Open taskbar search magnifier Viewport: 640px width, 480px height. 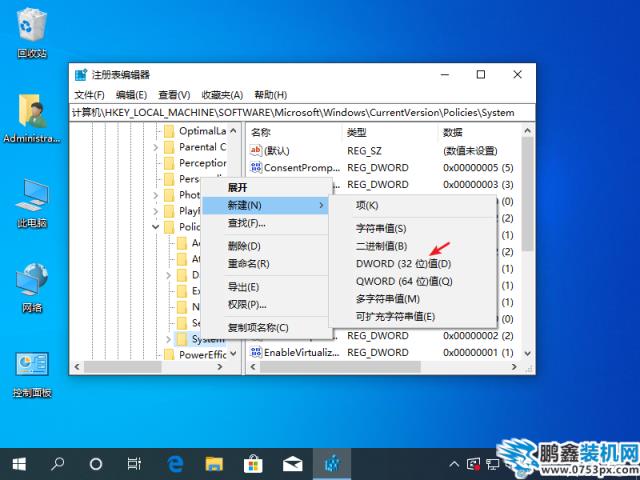(57, 464)
